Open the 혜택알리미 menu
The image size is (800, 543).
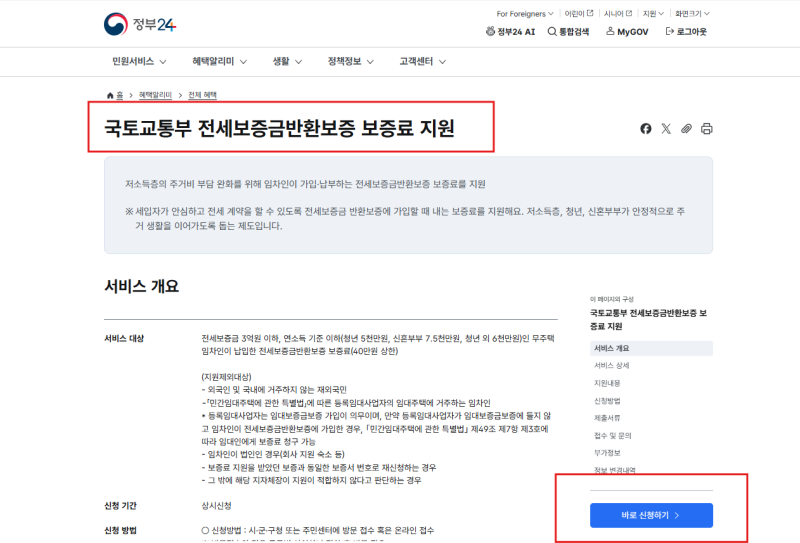pos(219,62)
